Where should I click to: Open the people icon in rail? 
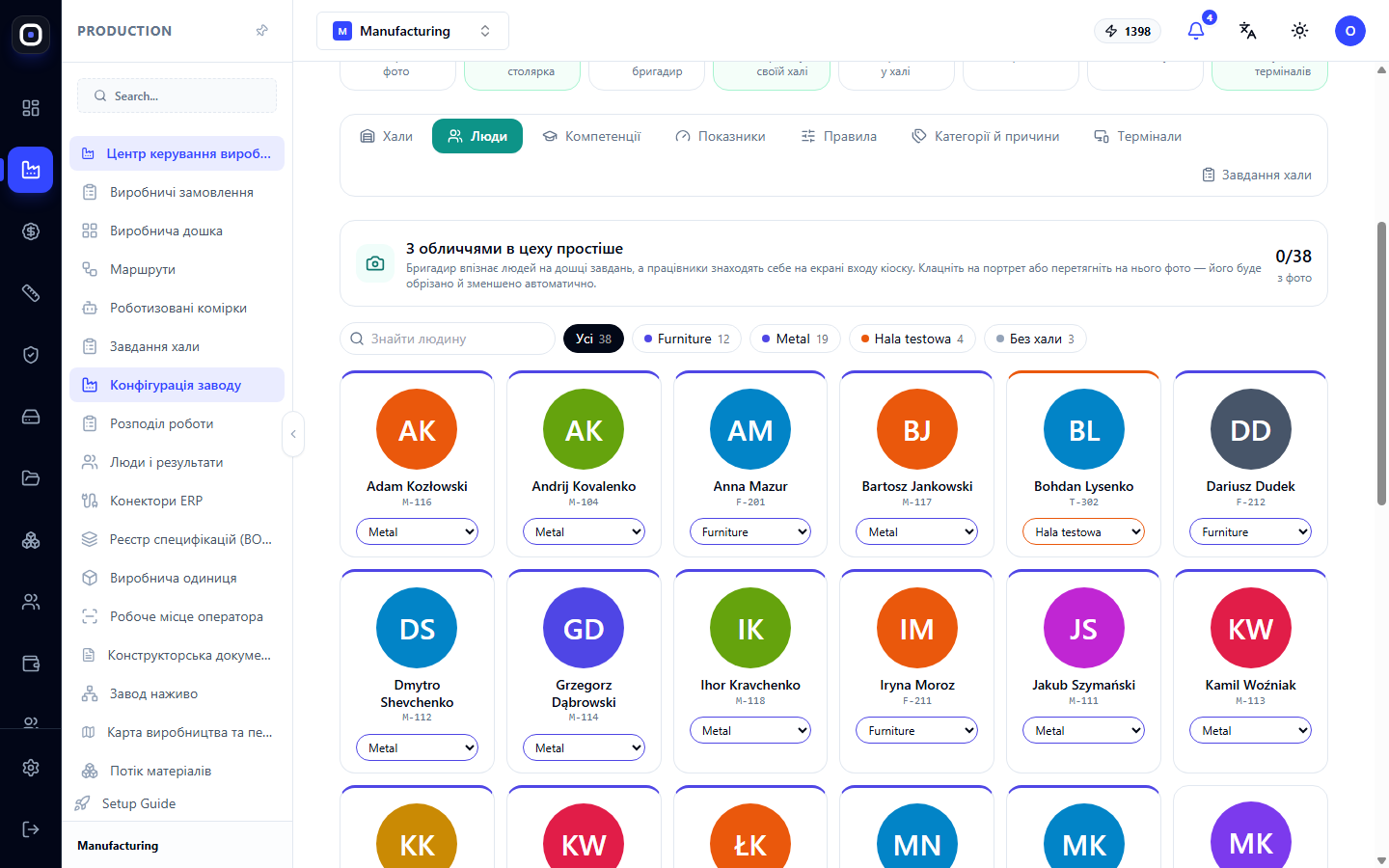point(31,602)
